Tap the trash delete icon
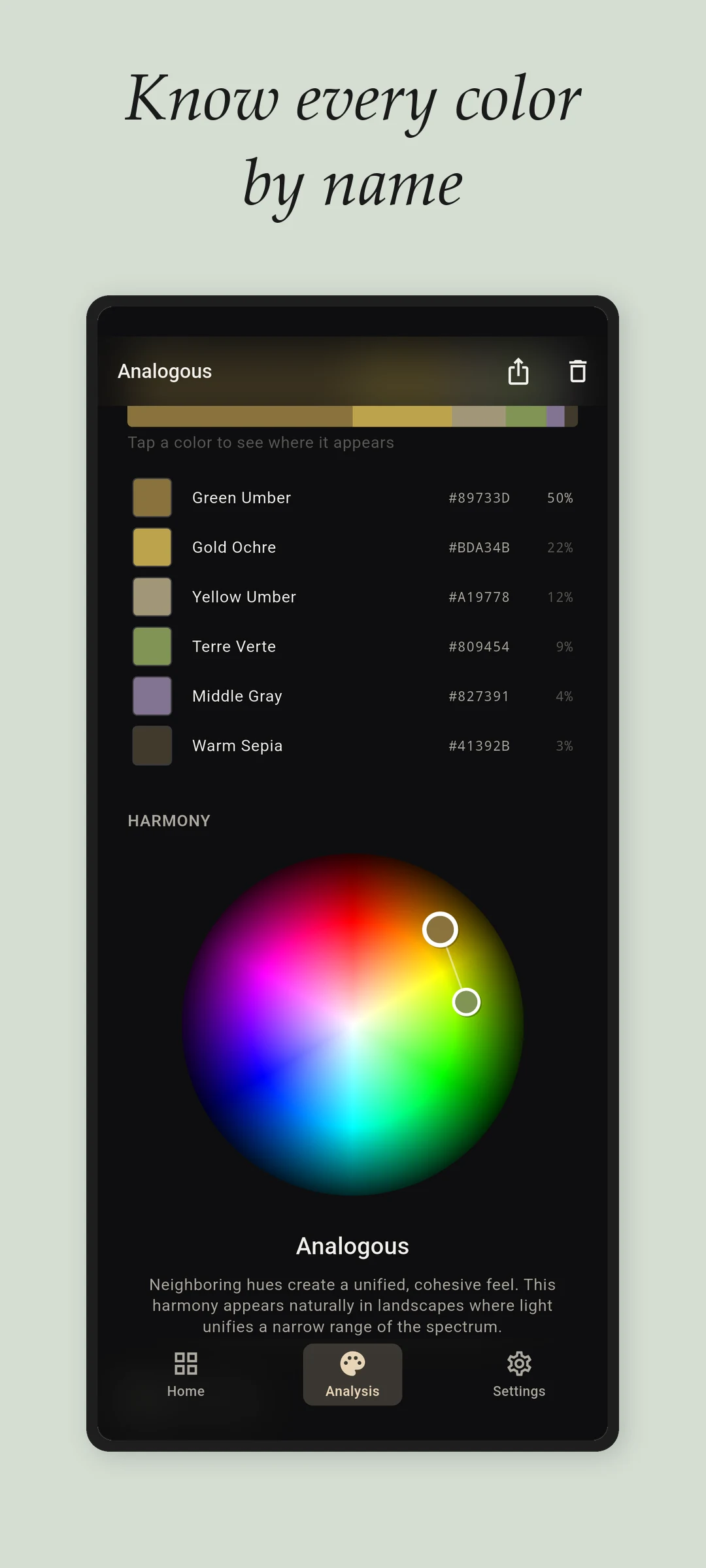This screenshot has height=1568, width=706. [577, 371]
